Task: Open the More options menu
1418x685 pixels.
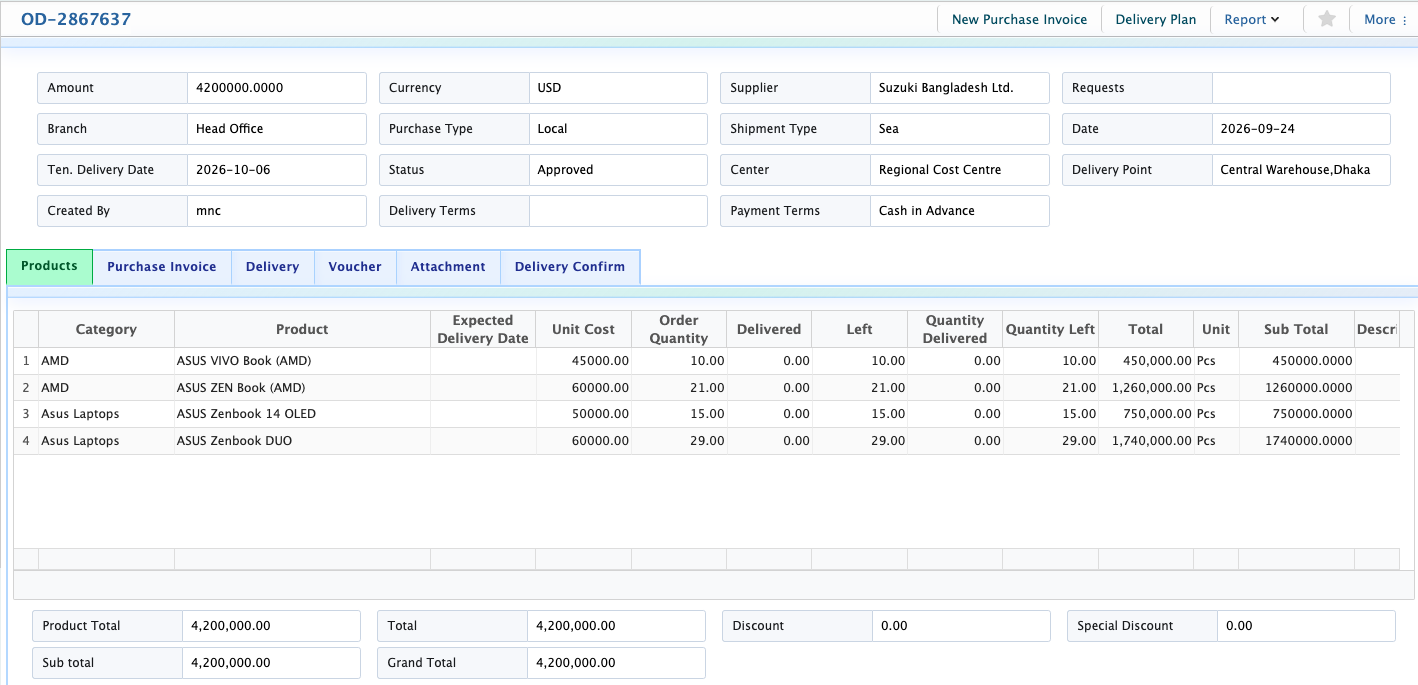Action: 1385,19
